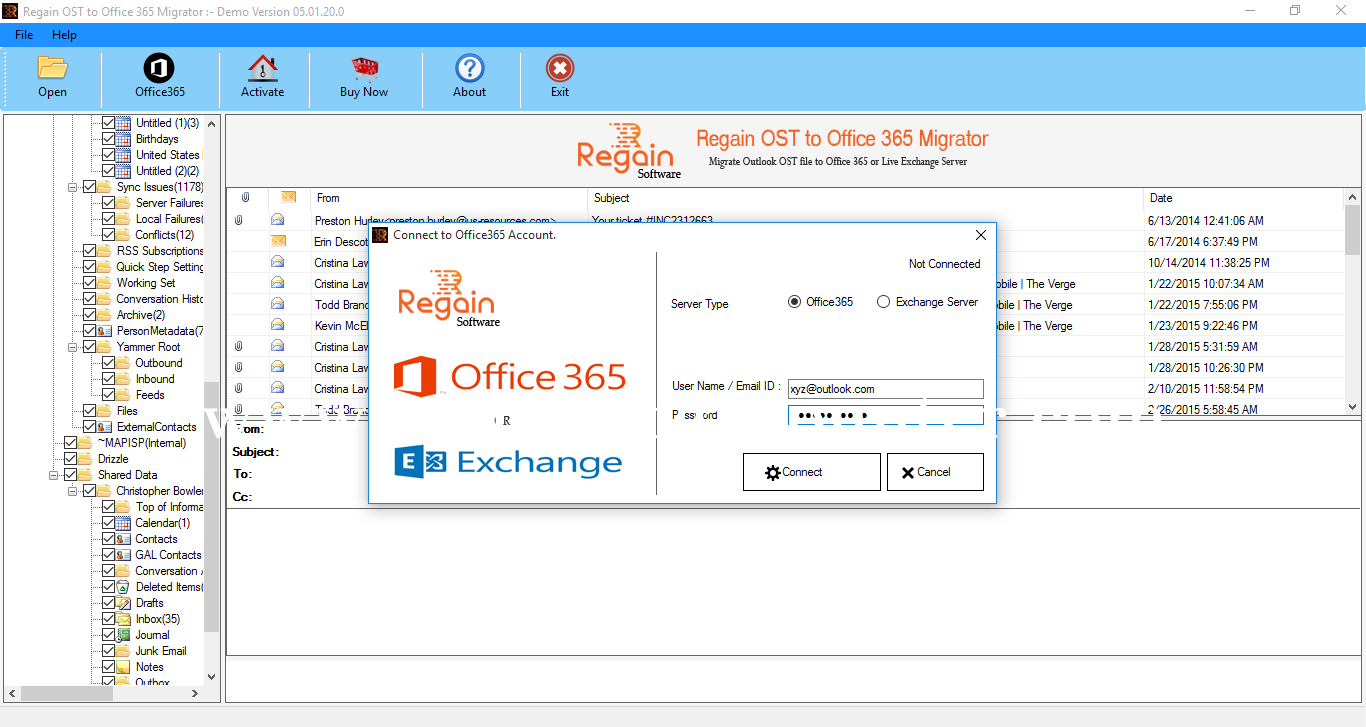
Task: Click the Password input field
Action: pyautogui.click(x=886, y=415)
